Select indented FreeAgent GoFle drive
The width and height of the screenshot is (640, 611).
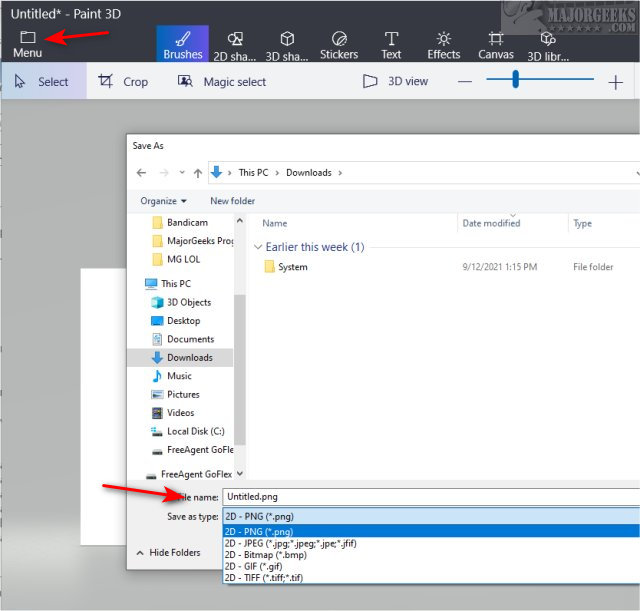[x=192, y=450]
